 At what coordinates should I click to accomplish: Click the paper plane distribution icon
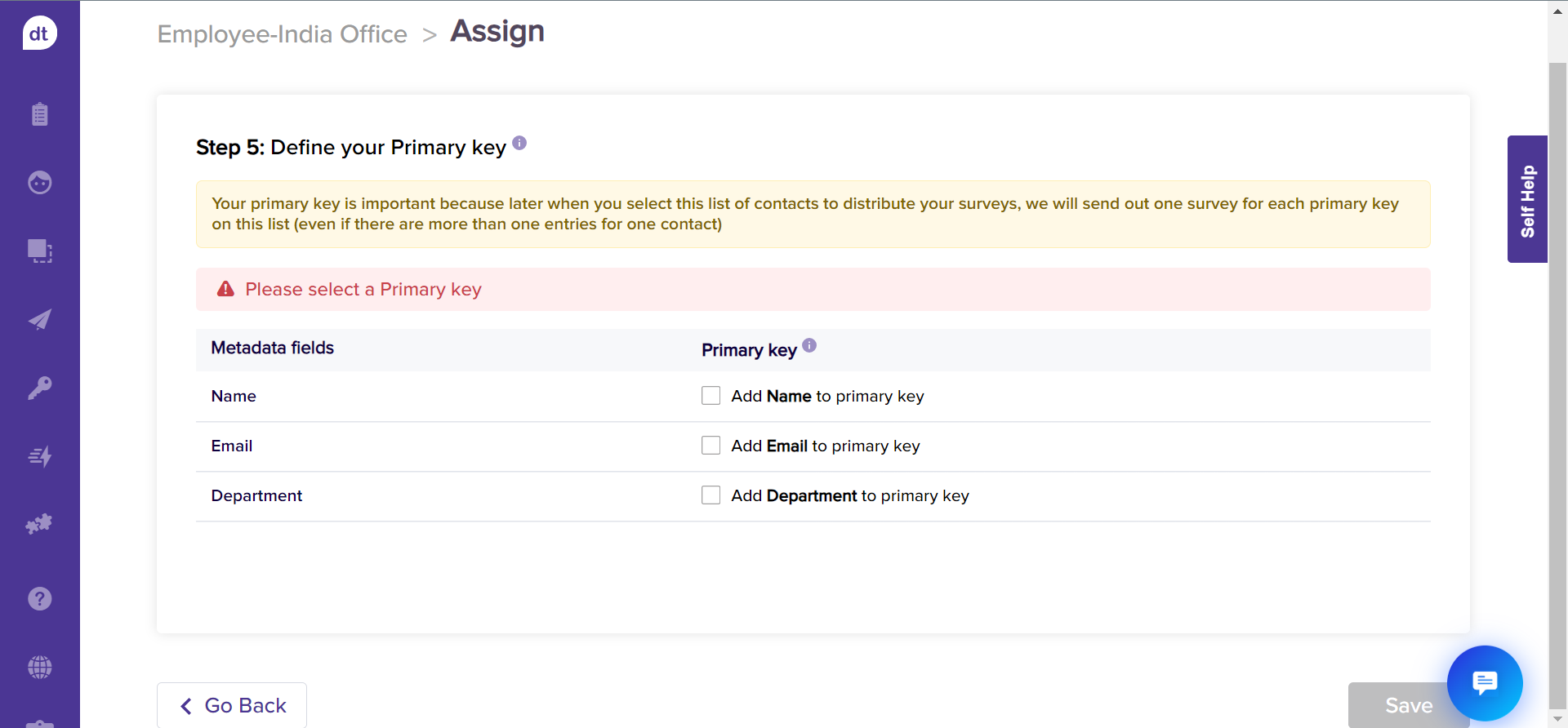click(x=39, y=319)
